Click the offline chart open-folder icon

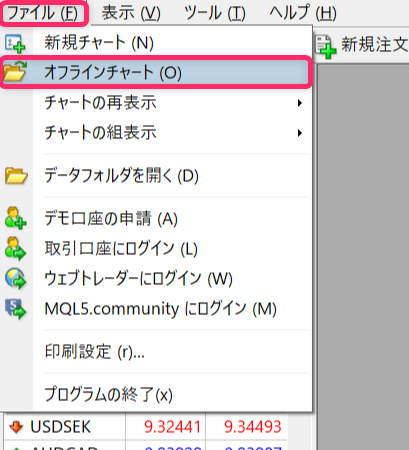[15, 72]
